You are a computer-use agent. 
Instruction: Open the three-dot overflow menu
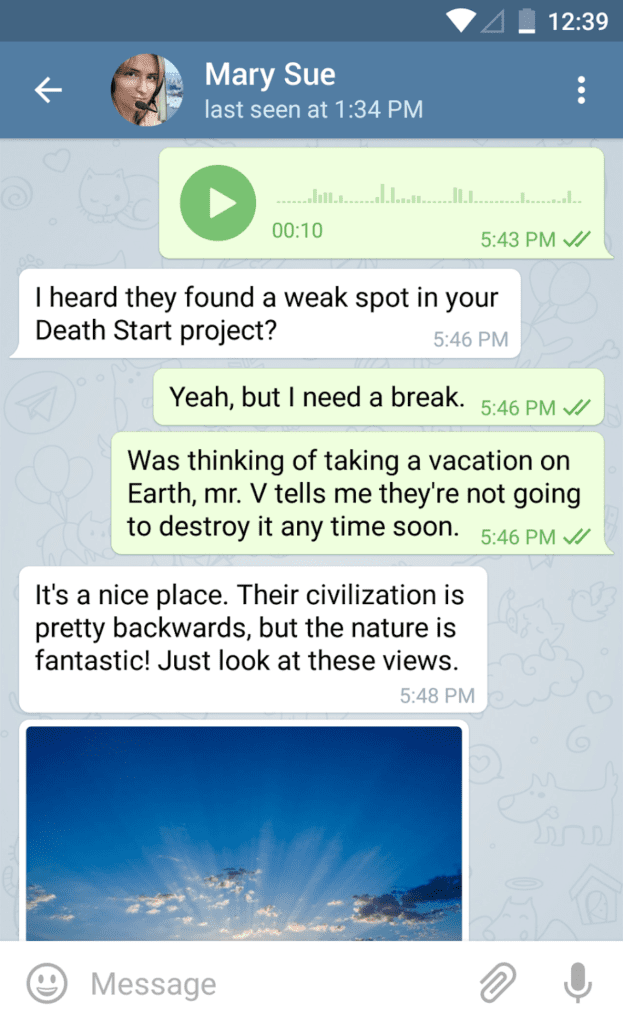point(581,90)
